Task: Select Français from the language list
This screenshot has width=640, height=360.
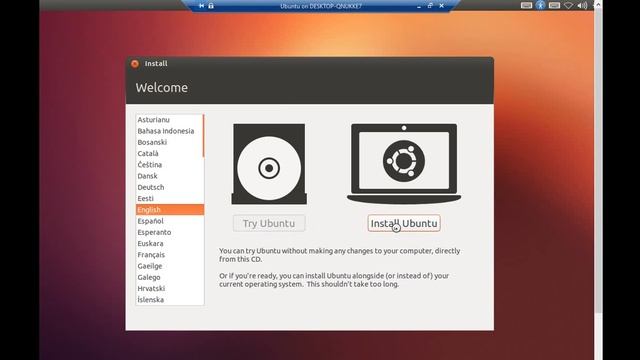Action: [169, 255]
